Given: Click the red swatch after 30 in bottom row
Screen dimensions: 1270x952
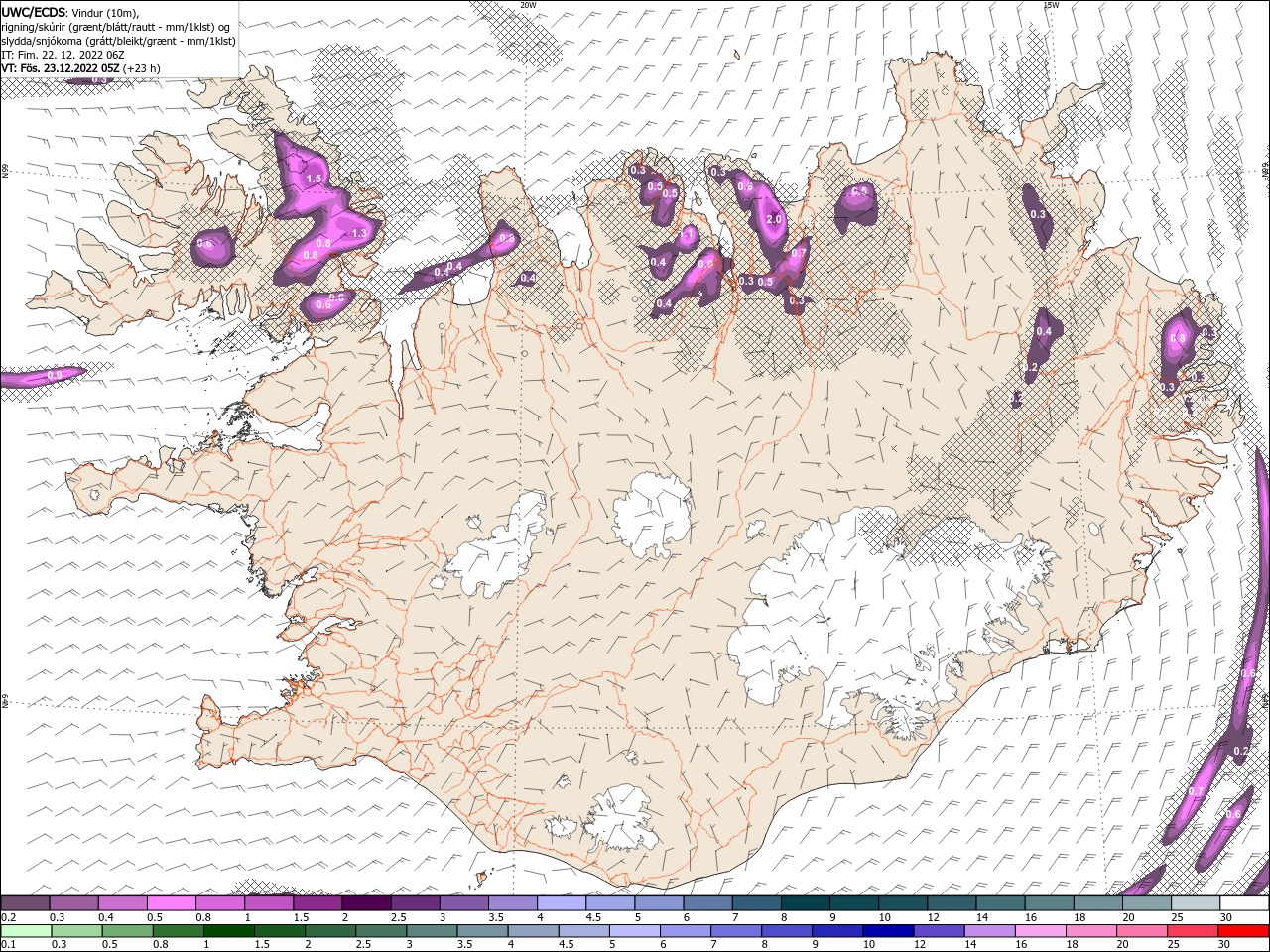Looking at the screenshot, I should 1243,931.
